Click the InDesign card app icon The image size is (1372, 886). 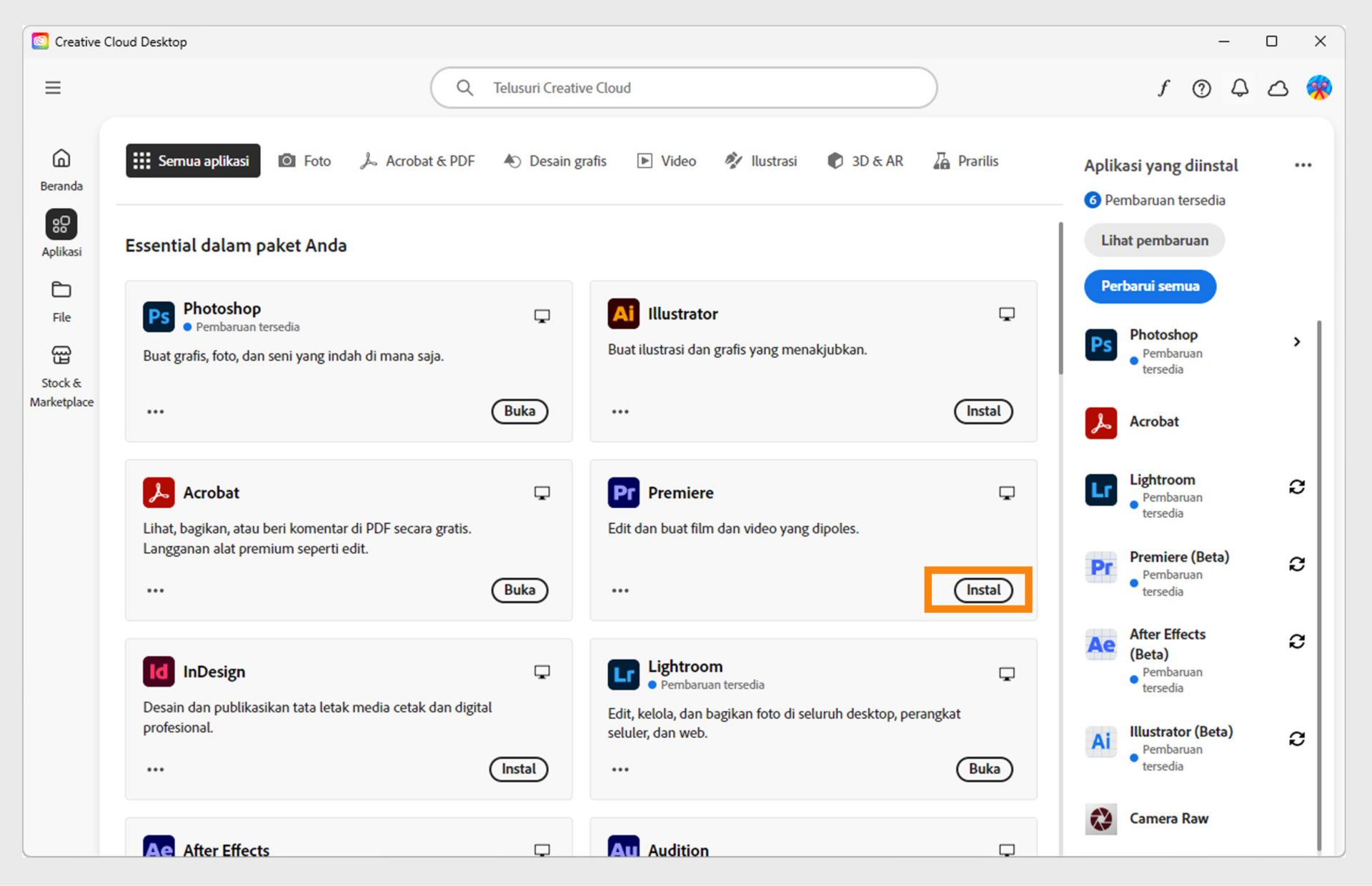pyautogui.click(x=159, y=671)
